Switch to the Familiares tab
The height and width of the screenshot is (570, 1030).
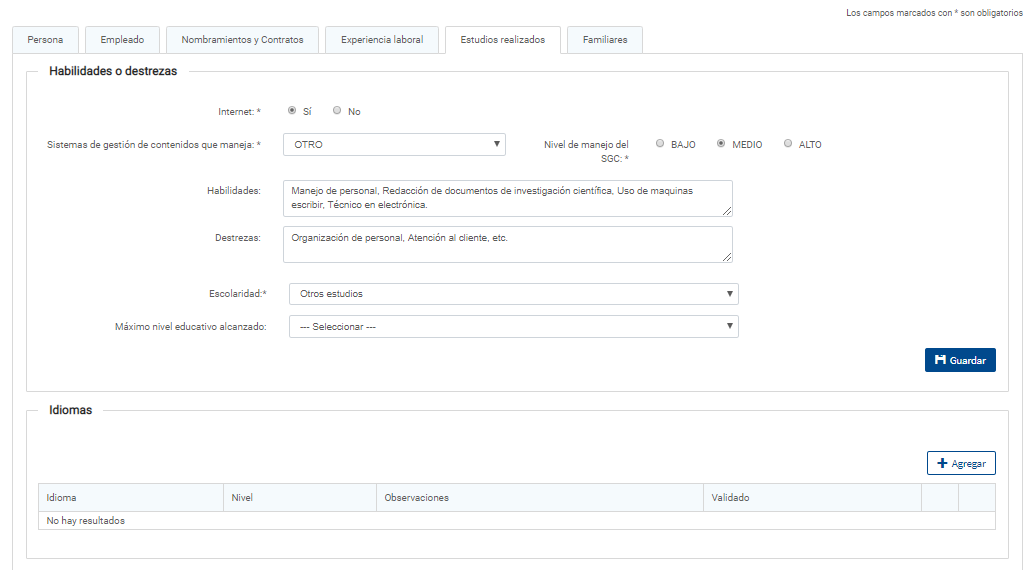[x=605, y=40]
